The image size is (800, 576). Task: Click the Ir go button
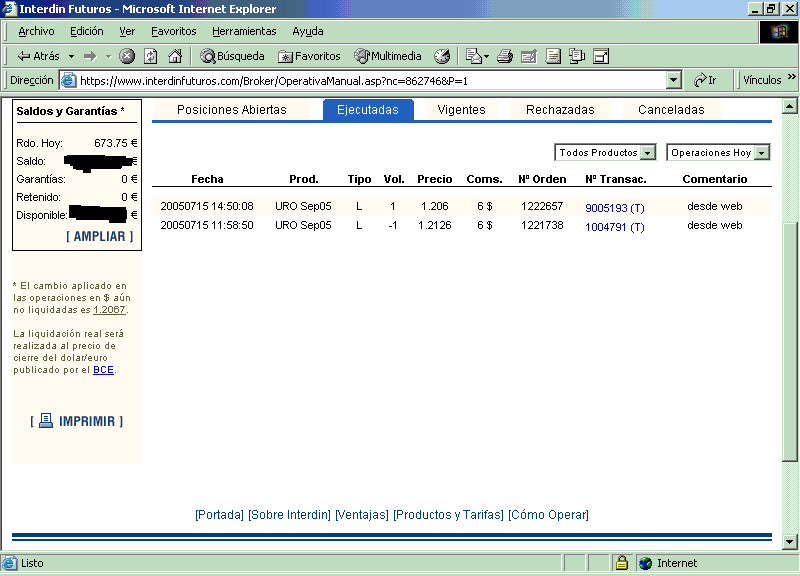pos(705,80)
